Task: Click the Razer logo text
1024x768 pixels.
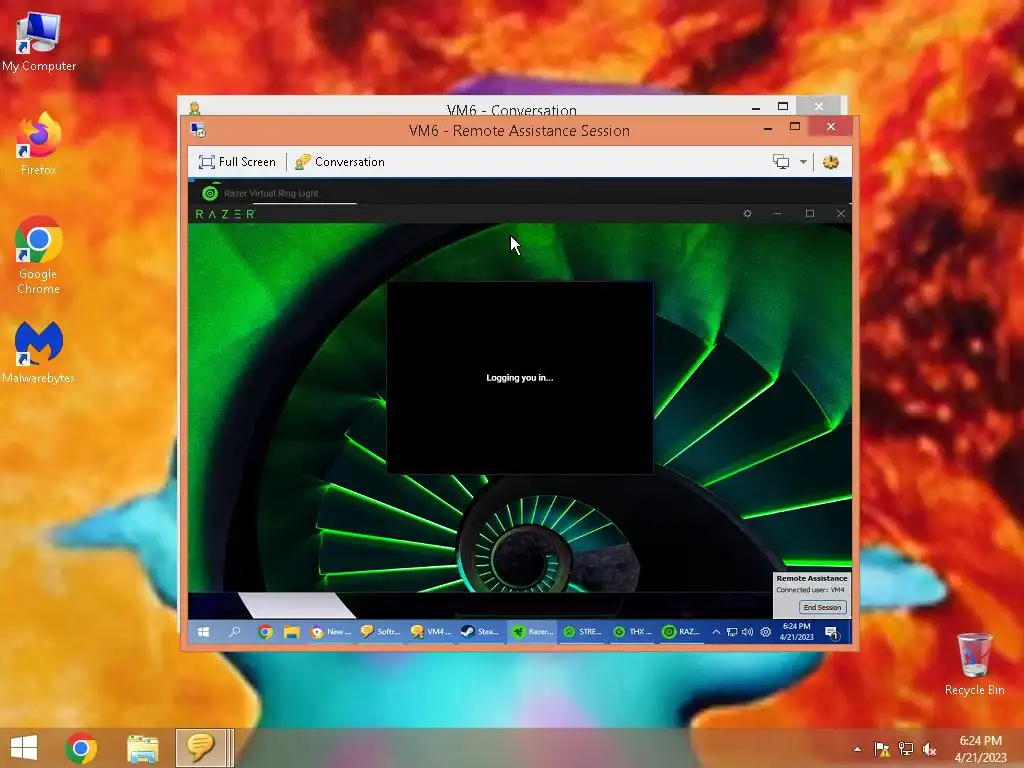Action: point(225,214)
